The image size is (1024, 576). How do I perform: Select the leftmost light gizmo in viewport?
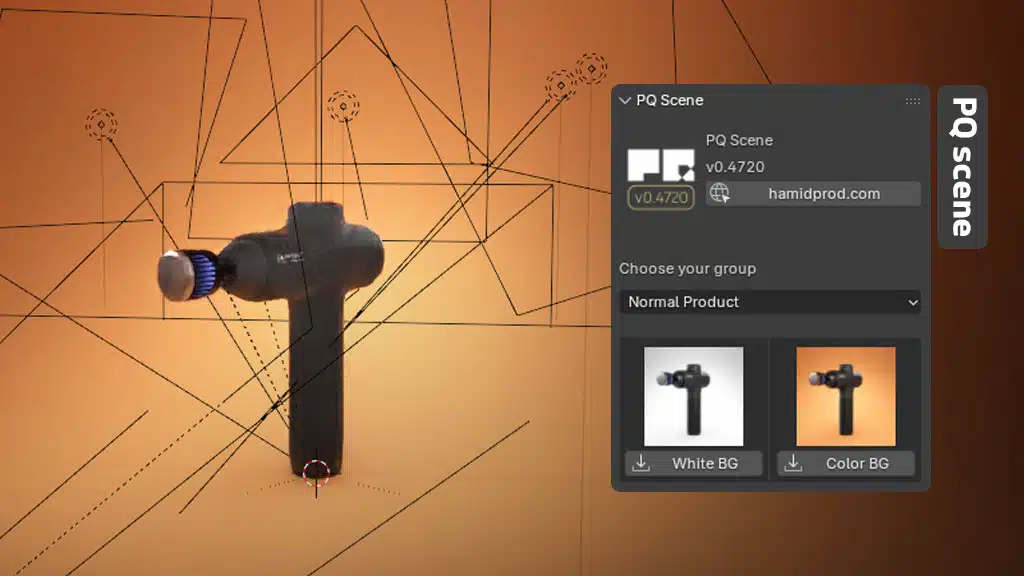[x=101, y=125]
